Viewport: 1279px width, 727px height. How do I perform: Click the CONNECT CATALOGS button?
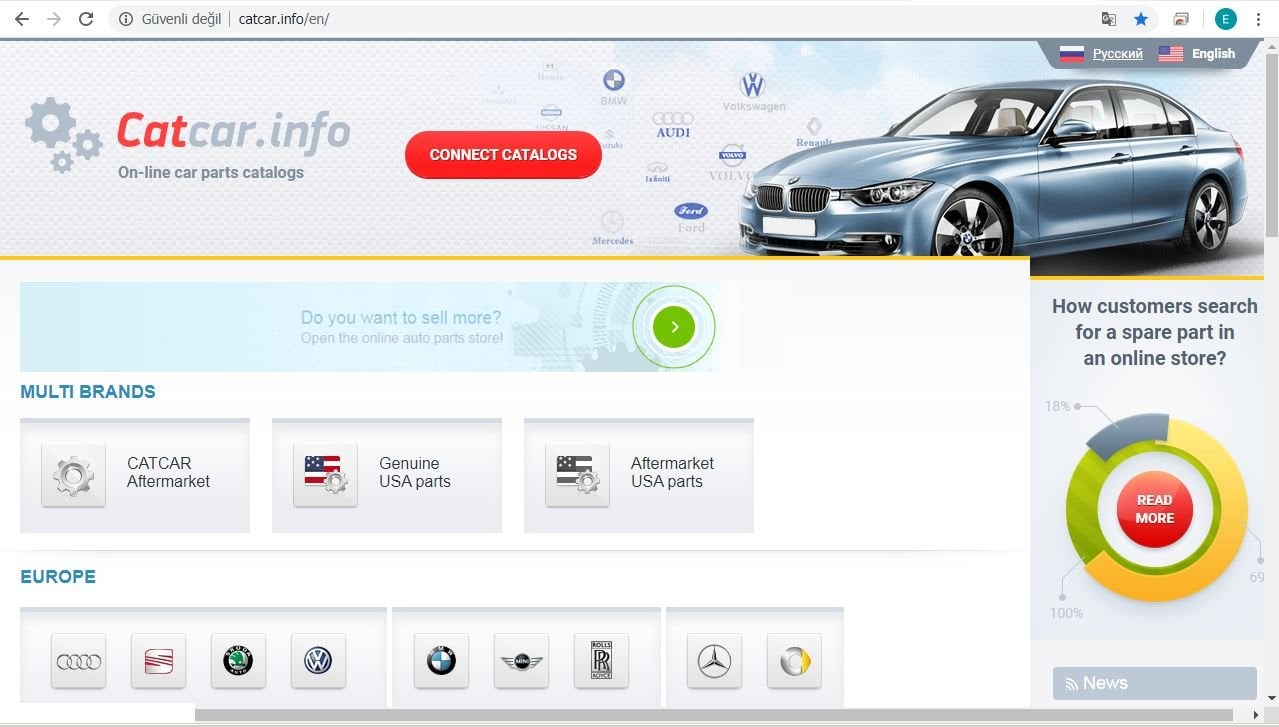click(x=503, y=154)
